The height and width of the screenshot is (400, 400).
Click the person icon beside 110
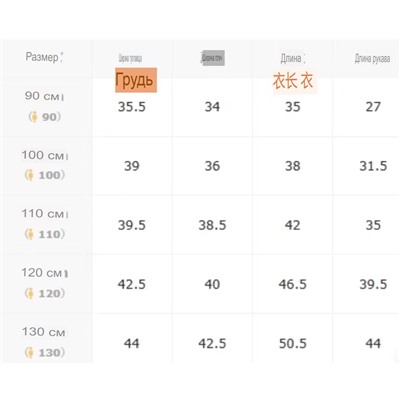[x=30, y=234]
